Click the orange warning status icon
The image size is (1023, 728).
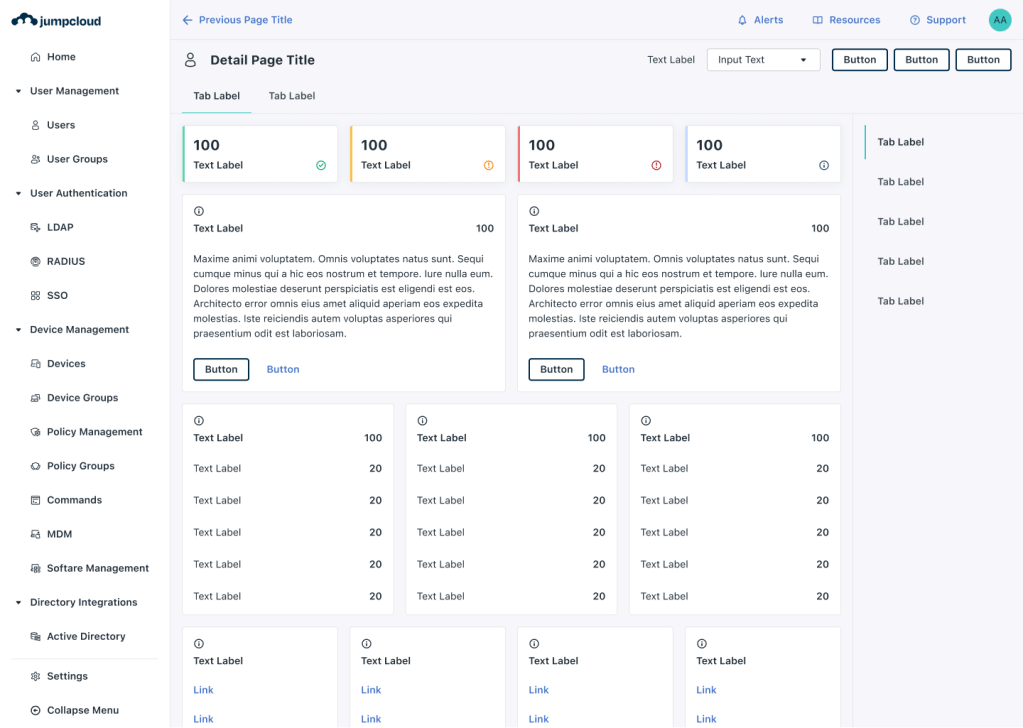pyautogui.click(x=489, y=166)
